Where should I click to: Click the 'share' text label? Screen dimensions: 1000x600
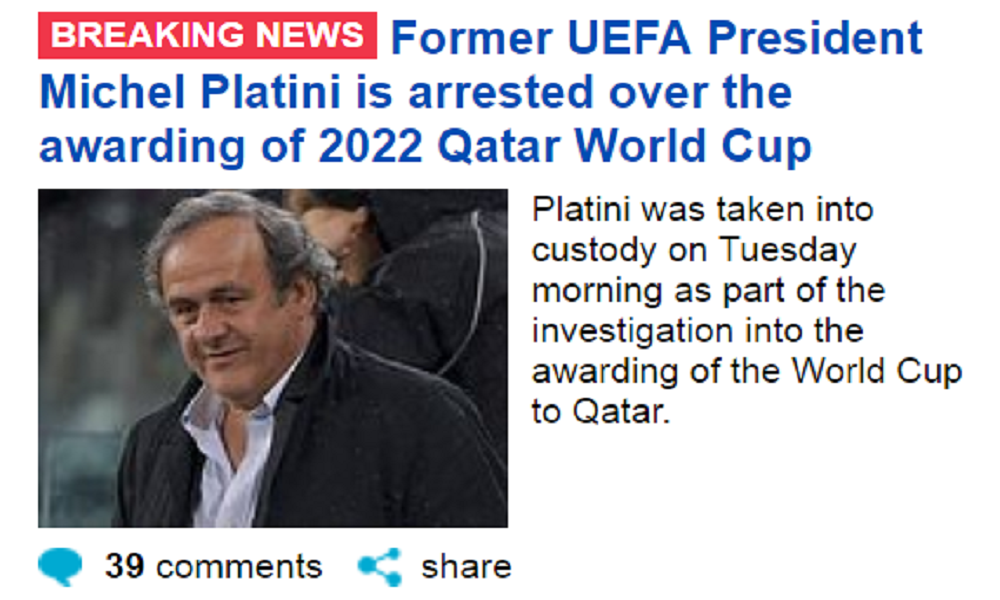[x=466, y=565]
